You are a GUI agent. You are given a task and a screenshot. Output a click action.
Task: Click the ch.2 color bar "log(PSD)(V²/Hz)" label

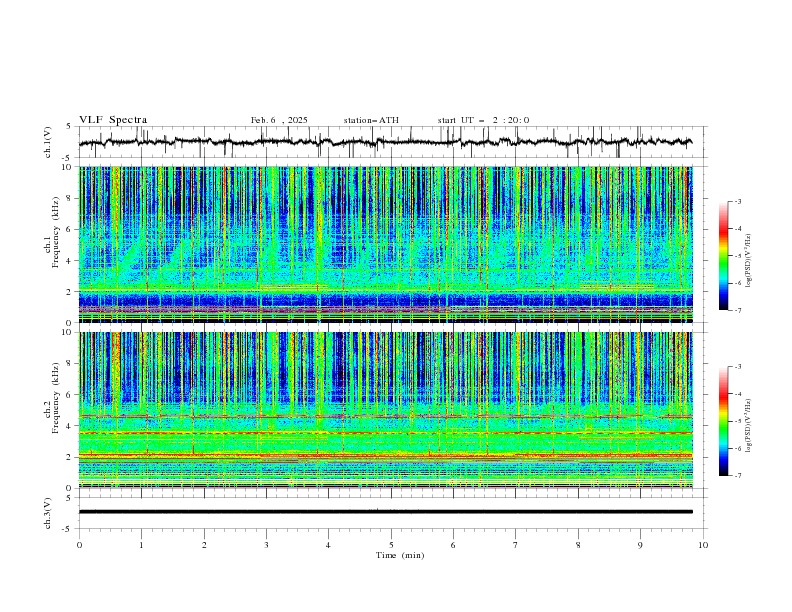(749, 426)
